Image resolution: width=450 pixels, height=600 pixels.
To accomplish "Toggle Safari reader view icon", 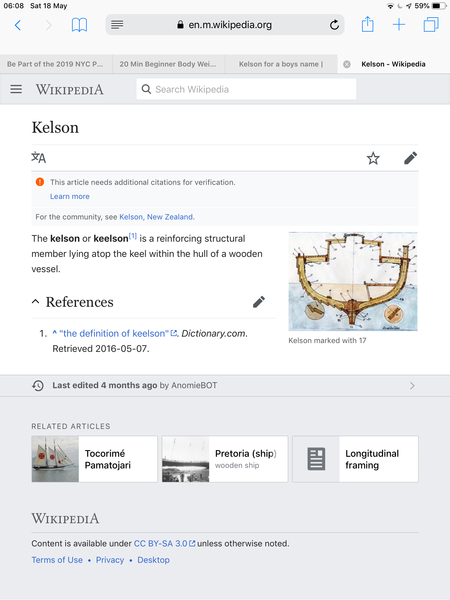I will tap(117, 25).
